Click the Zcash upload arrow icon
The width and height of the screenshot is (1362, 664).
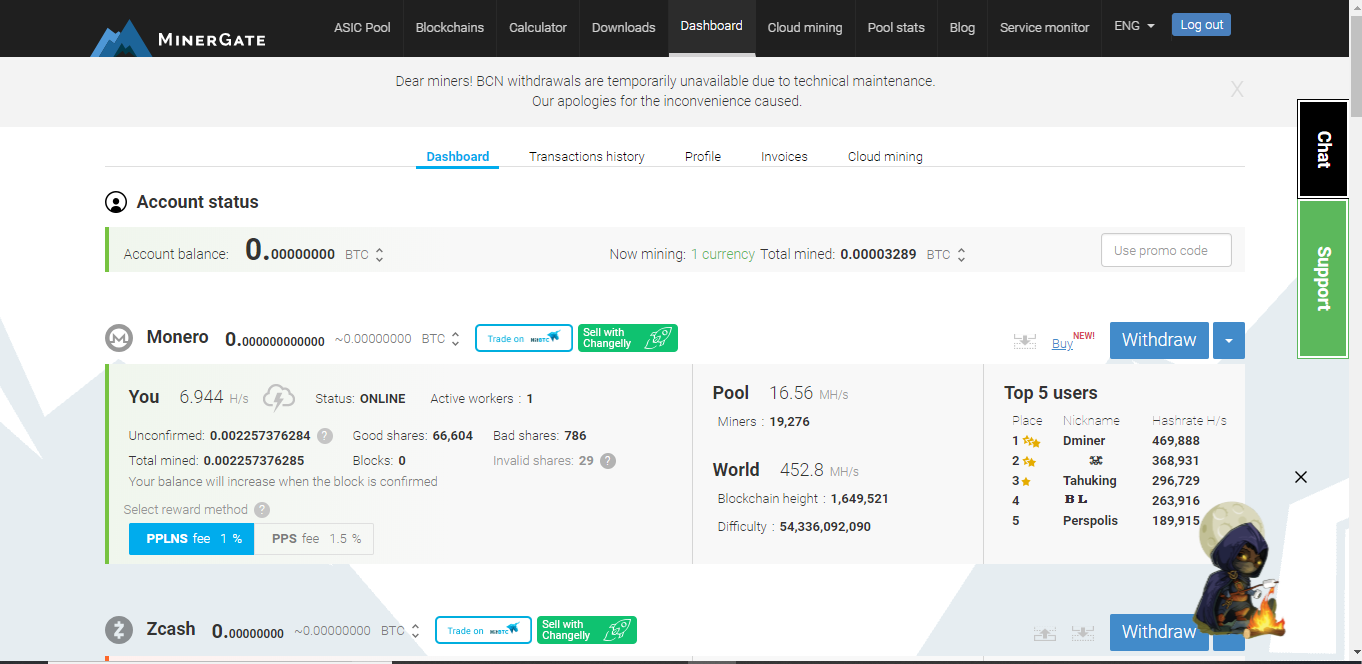(1044, 633)
